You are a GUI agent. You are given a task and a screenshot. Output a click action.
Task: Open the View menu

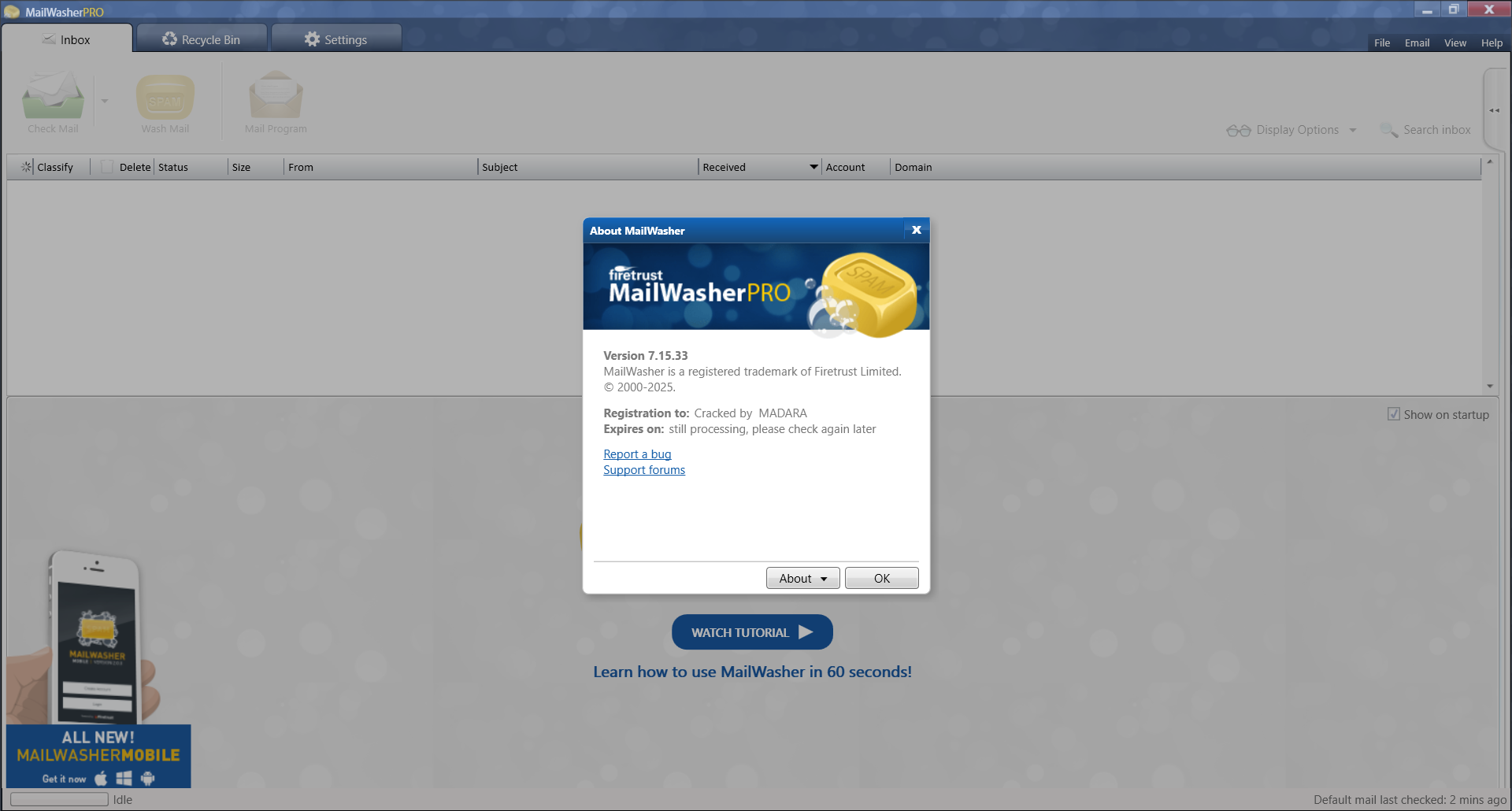click(1455, 43)
